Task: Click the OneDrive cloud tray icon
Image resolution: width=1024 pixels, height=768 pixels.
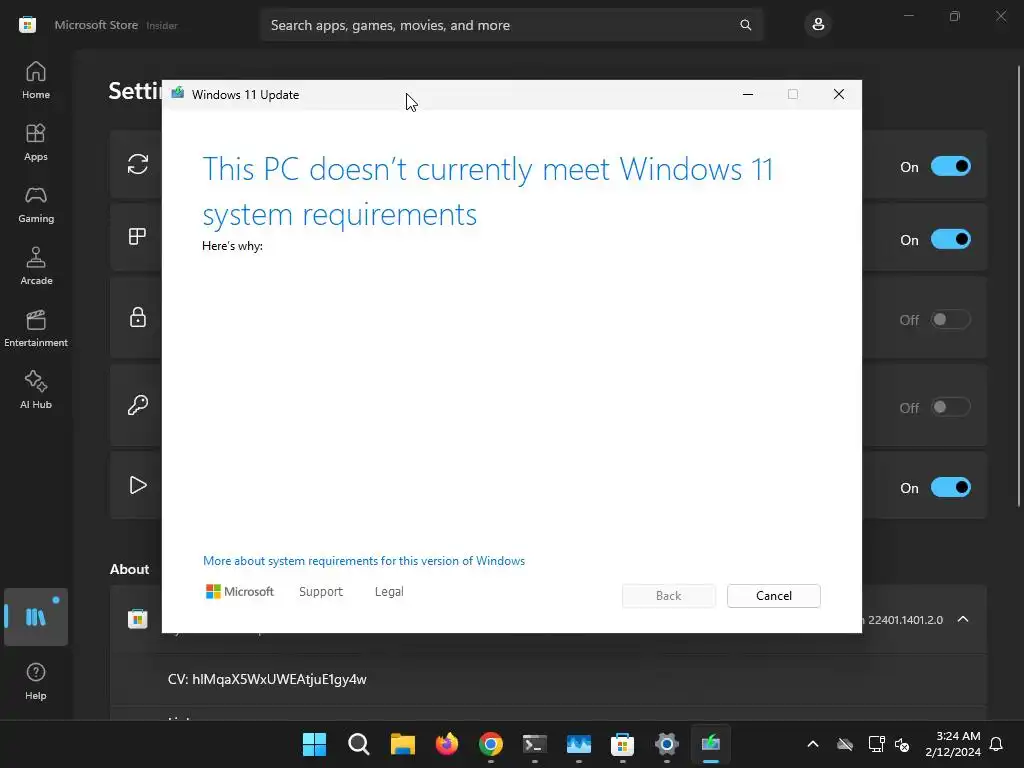Action: click(x=845, y=744)
